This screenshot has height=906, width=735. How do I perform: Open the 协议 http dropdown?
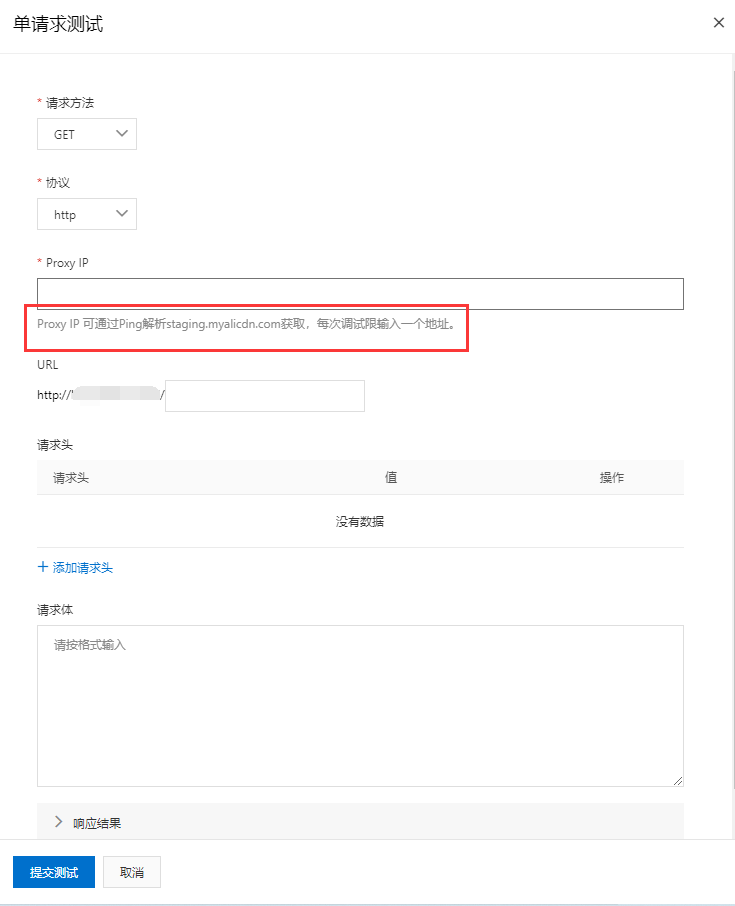[87, 214]
